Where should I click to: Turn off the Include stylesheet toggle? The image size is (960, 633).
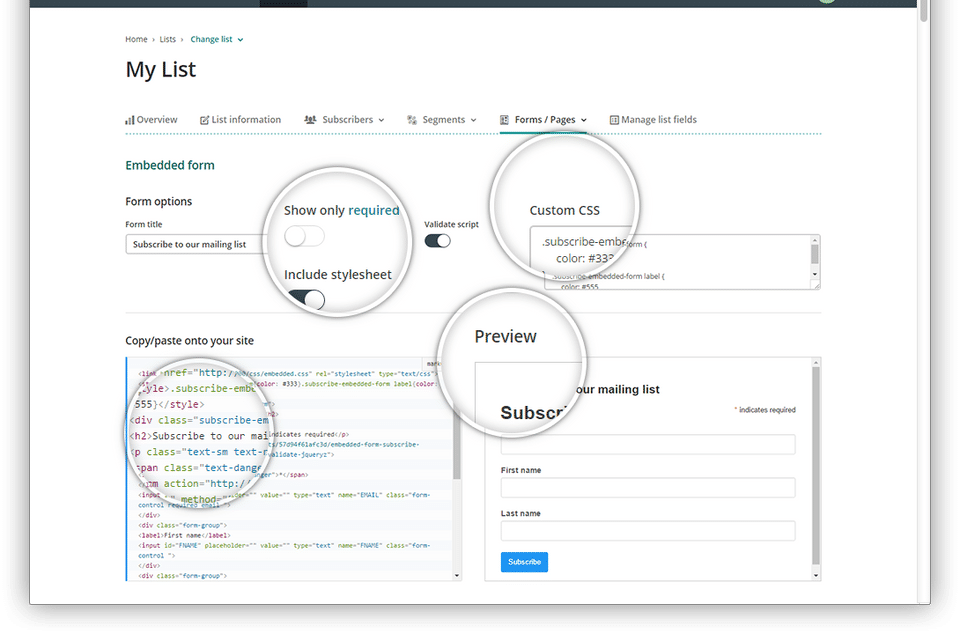[x=306, y=299]
